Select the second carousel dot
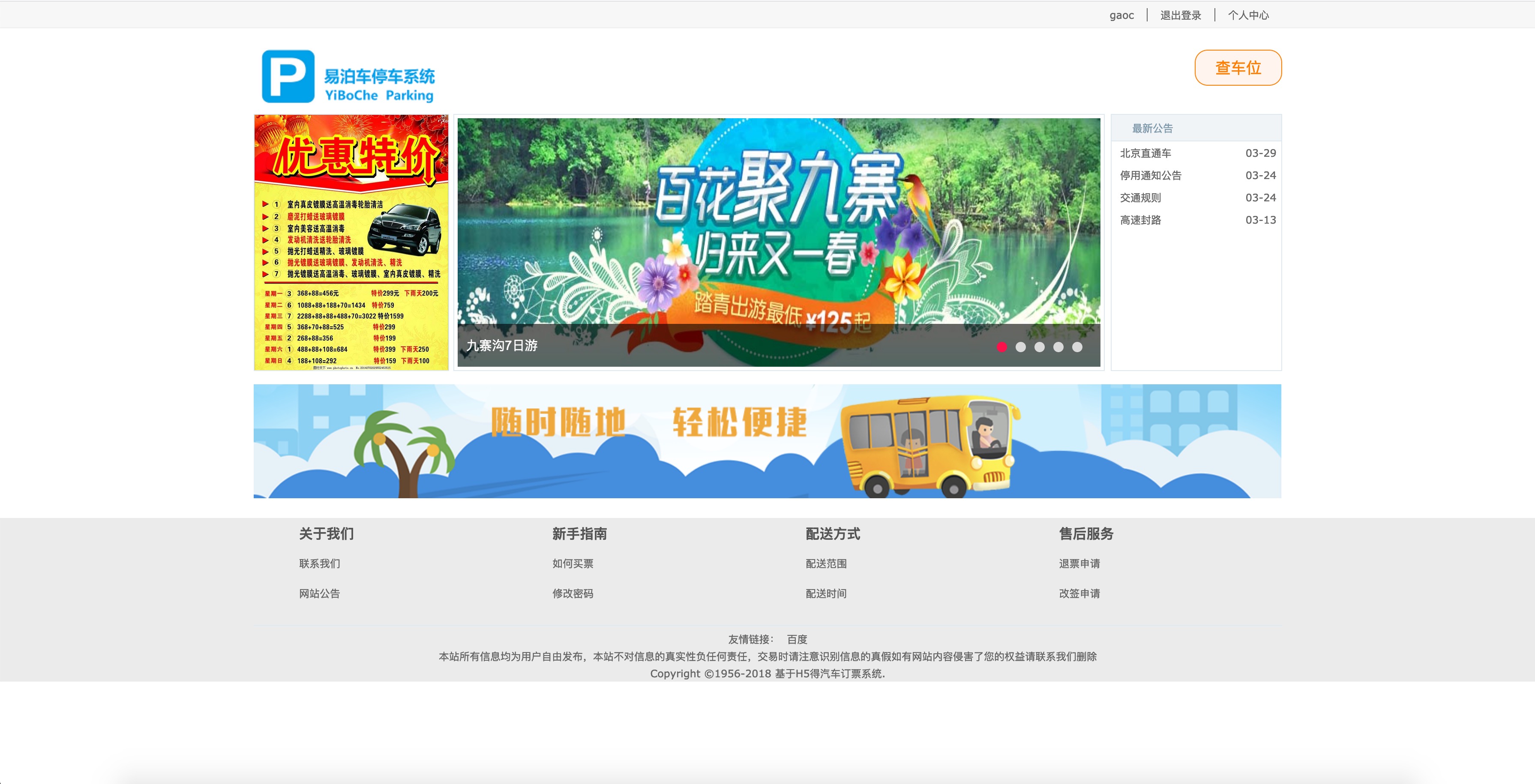Viewport: 1535px width, 784px height. click(x=1021, y=347)
